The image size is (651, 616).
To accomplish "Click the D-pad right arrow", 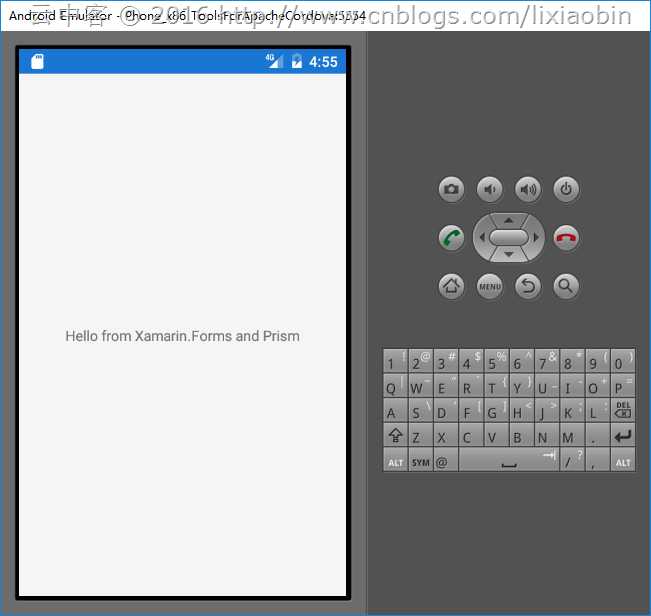I will [536, 237].
